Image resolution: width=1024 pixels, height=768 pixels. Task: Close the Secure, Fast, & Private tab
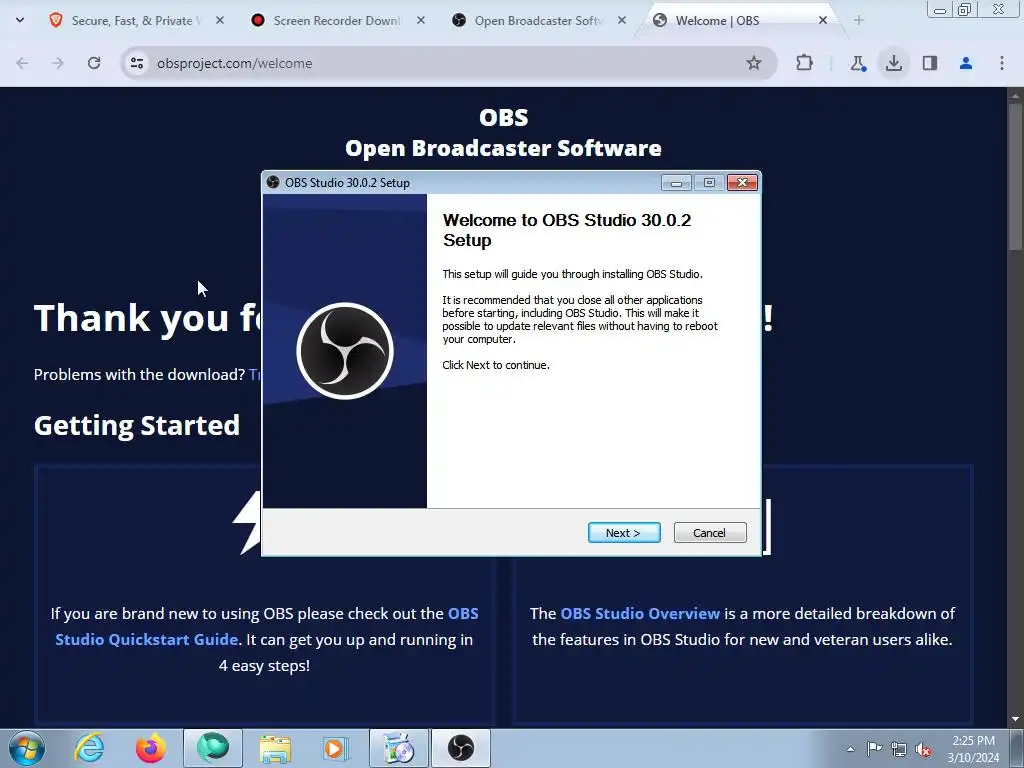pos(220,20)
